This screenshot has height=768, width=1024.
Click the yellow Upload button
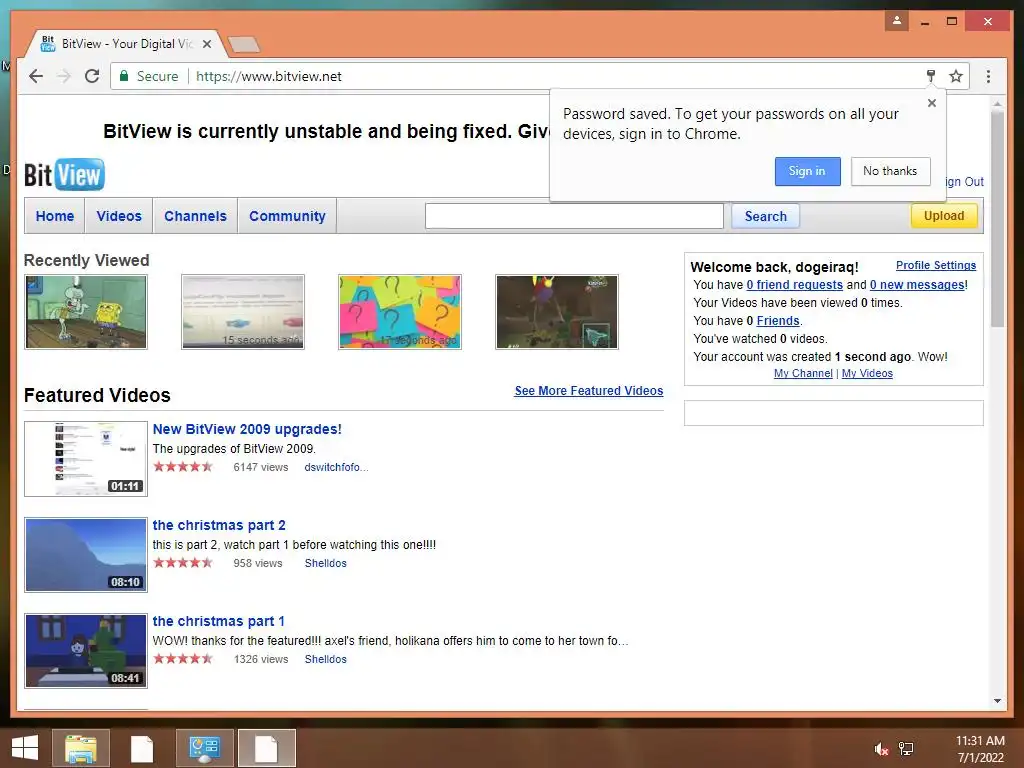click(944, 216)
